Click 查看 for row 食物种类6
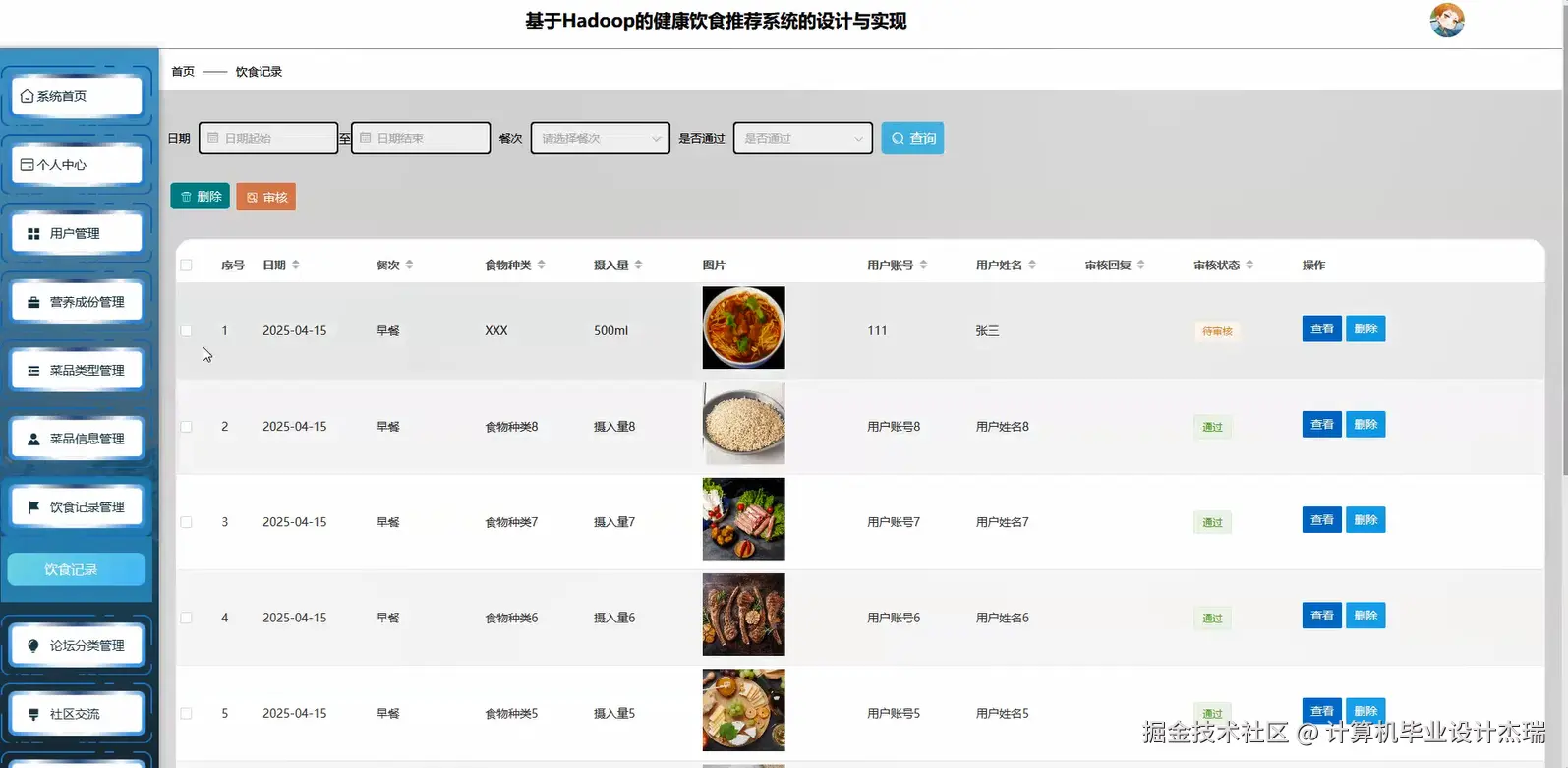The height and width of the screenshot is (768, 1568). coord(1321,616)
